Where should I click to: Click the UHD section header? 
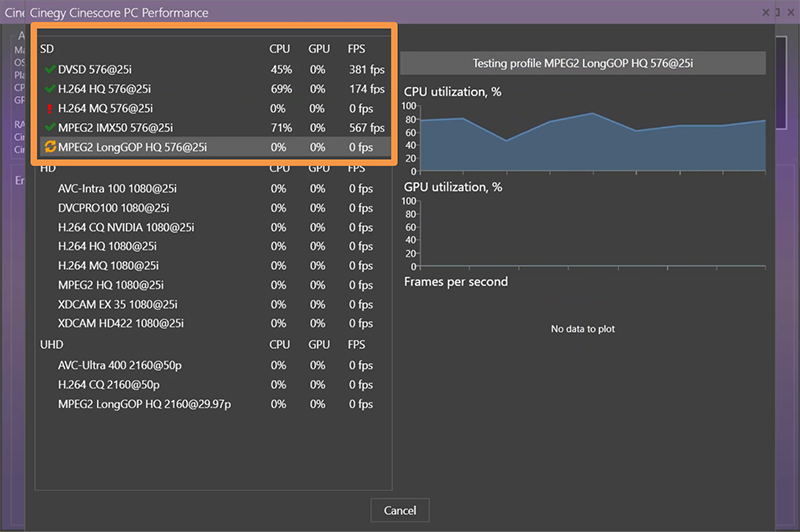coord(52,345)
